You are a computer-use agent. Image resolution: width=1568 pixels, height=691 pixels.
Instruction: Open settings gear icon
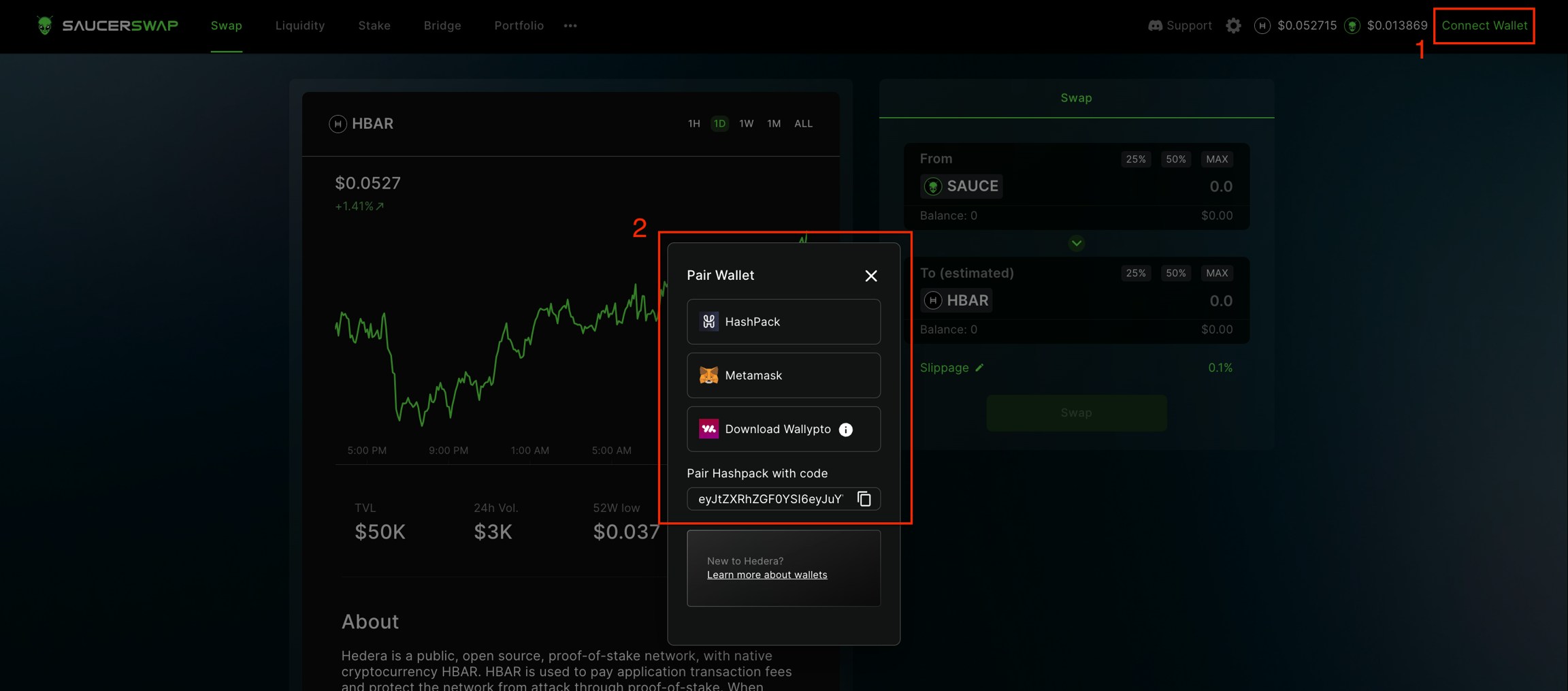point(1233,25)
